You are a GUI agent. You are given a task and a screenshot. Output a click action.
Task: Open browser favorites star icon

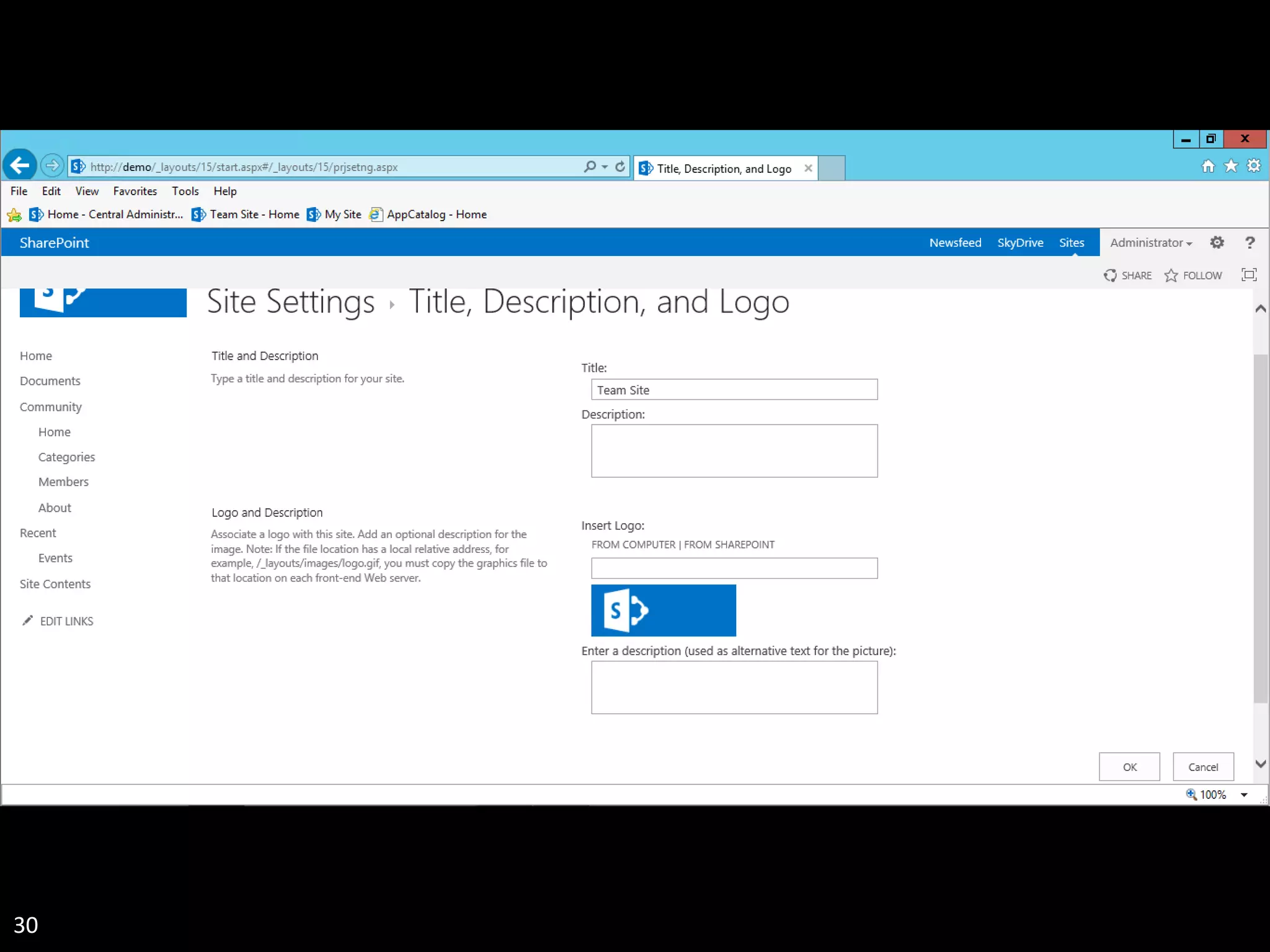(1230, 166)
